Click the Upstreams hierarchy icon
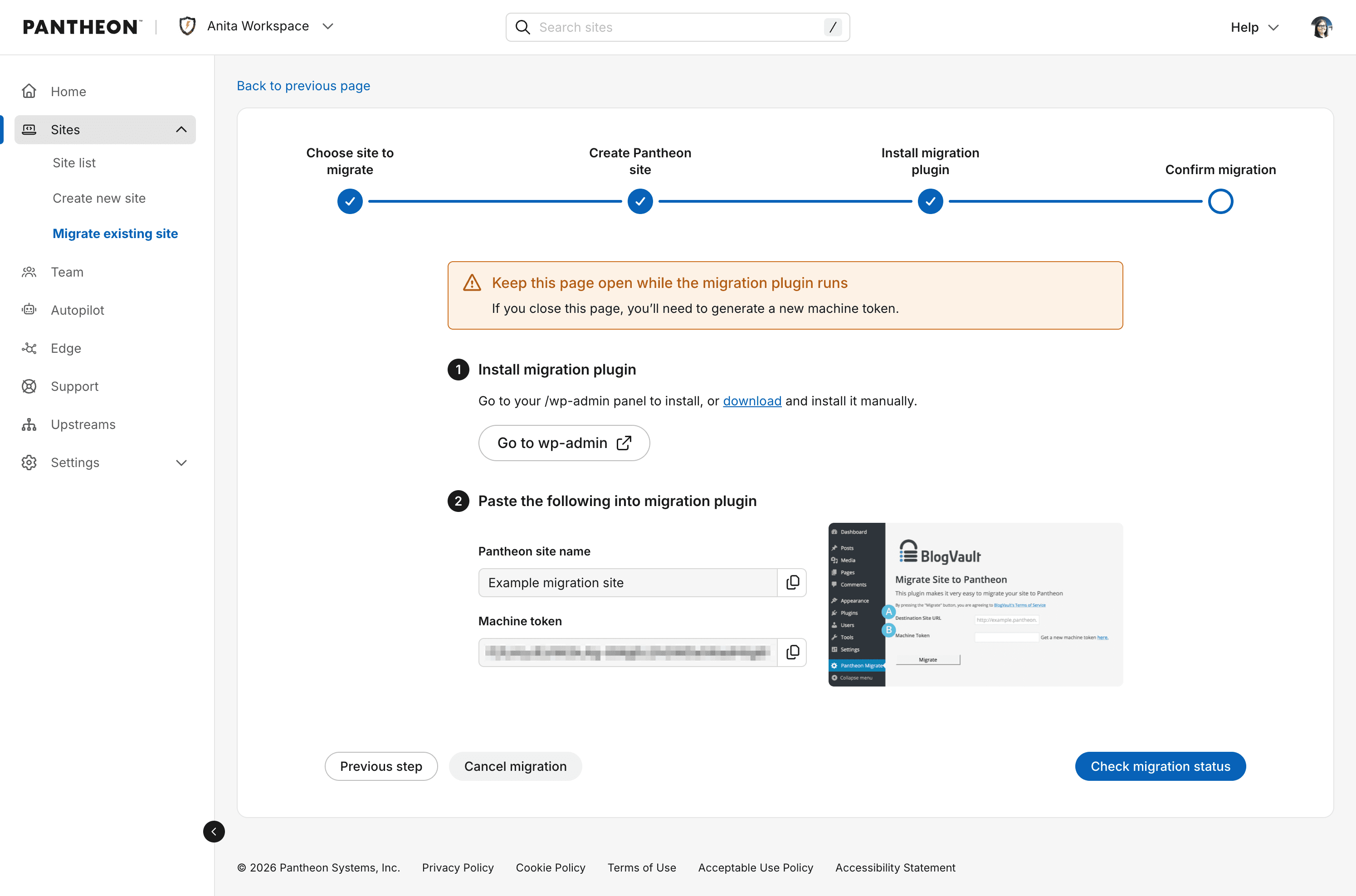The height and width of the screenshot is (896, 1356). tap(29, 424)
